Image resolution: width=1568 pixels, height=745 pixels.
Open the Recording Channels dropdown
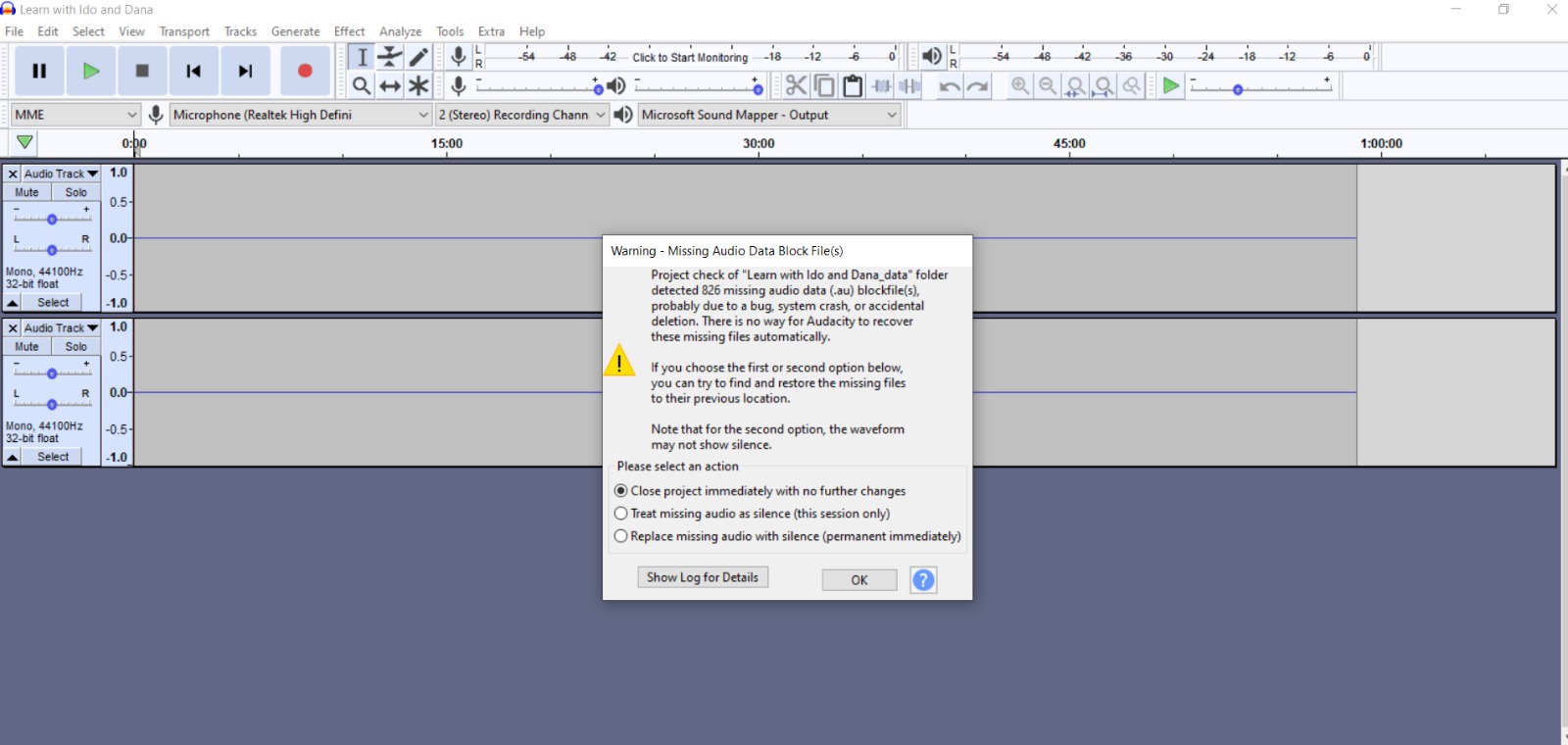[x=522, y=115]
